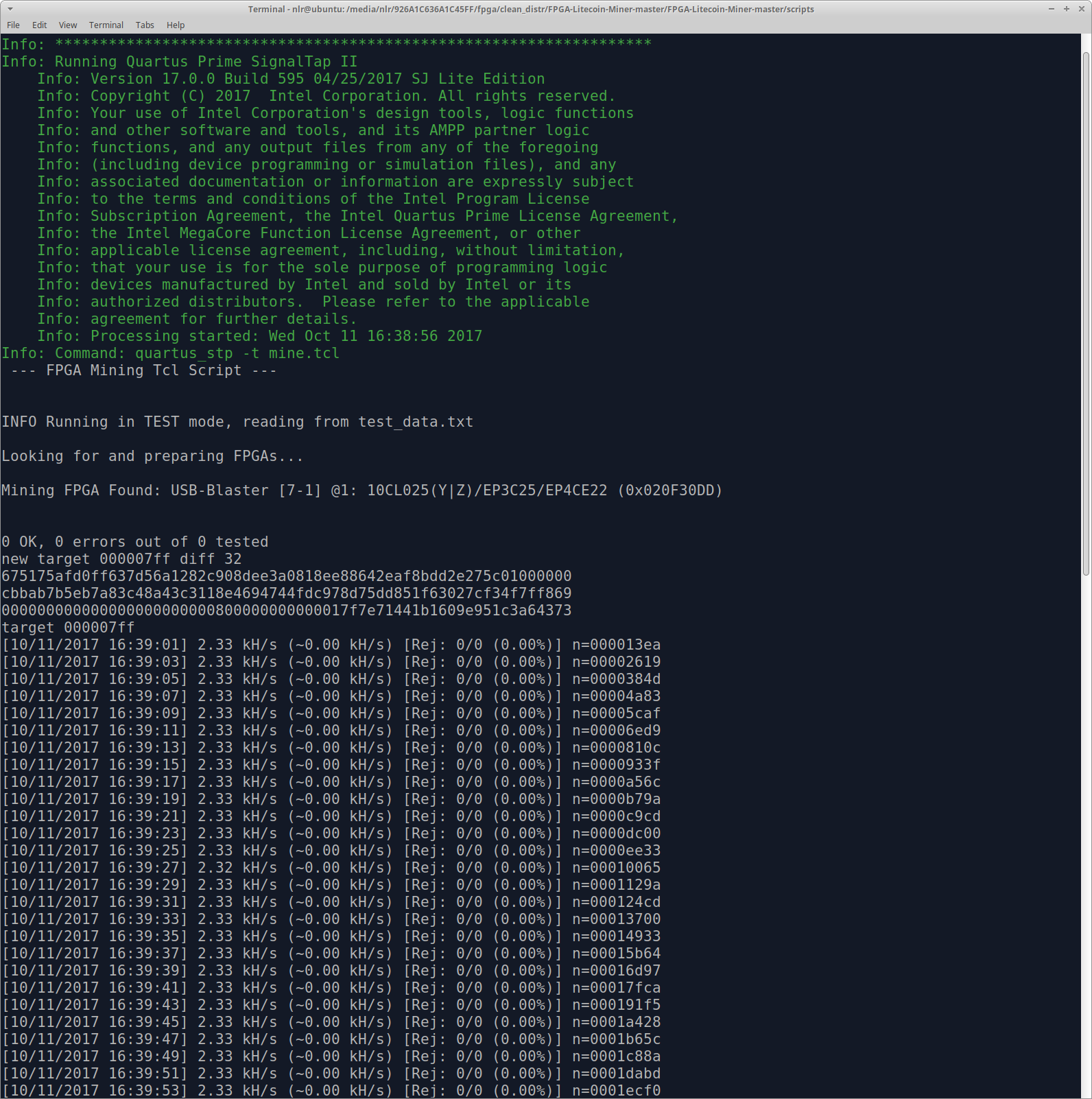Open window menu arrow in title bar
The image size is (1092, 1099).
(x=10, y=9)
